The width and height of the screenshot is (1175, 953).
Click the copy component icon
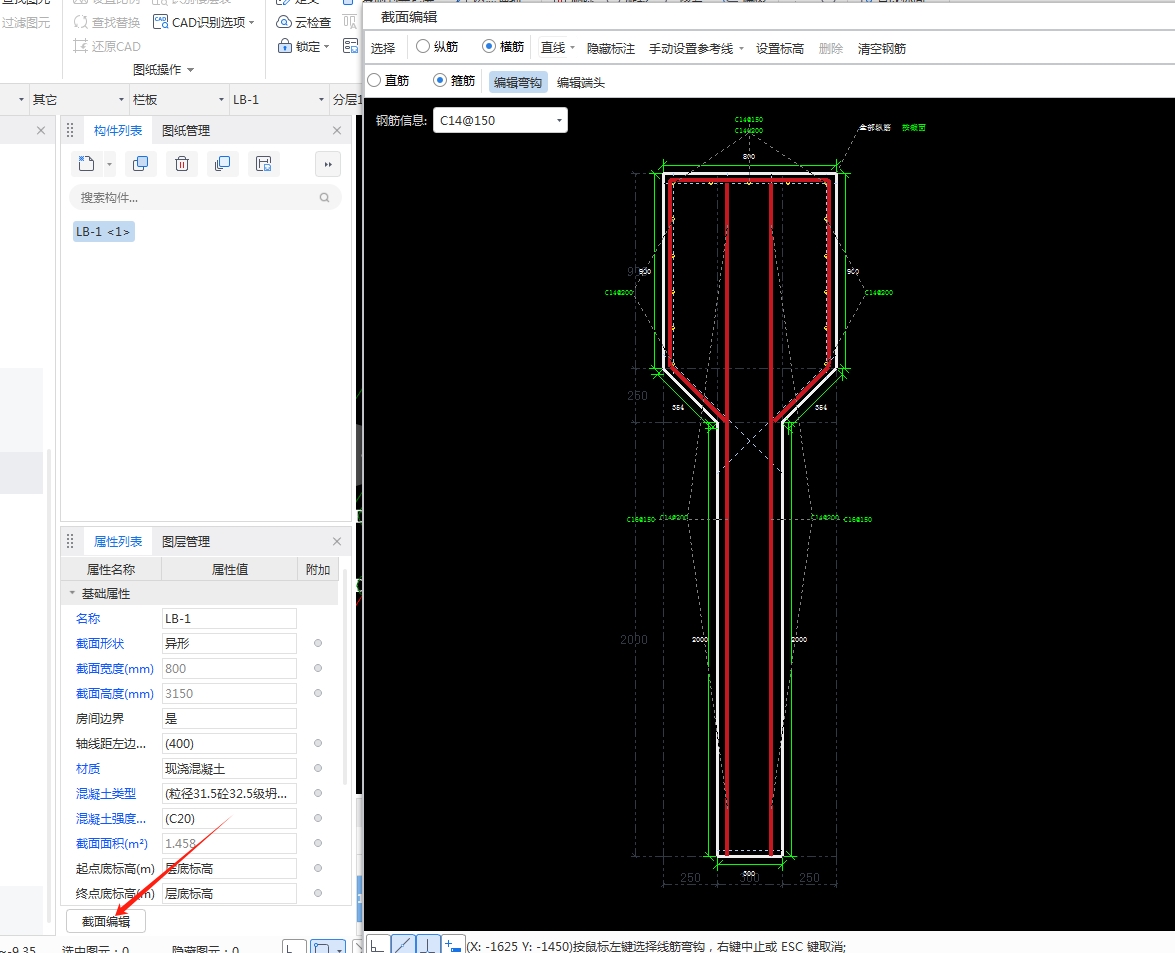[x=140, y=163]
